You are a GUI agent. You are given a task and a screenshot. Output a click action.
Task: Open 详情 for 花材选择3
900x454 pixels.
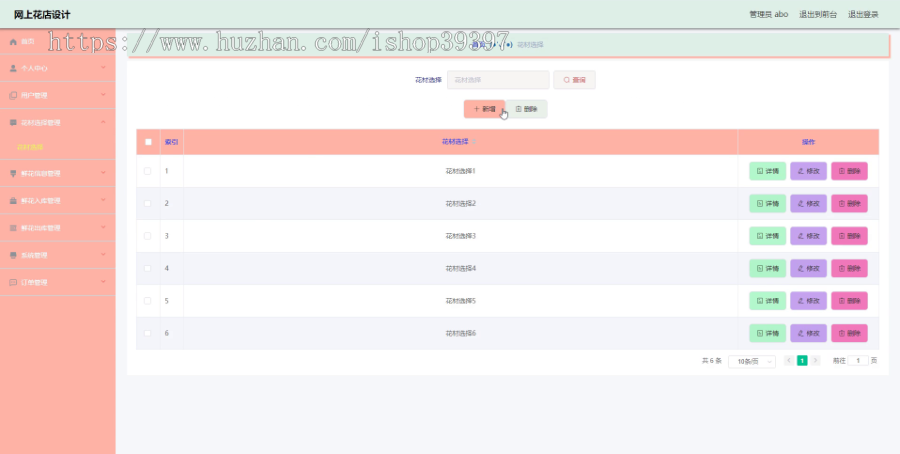[767, 236]
